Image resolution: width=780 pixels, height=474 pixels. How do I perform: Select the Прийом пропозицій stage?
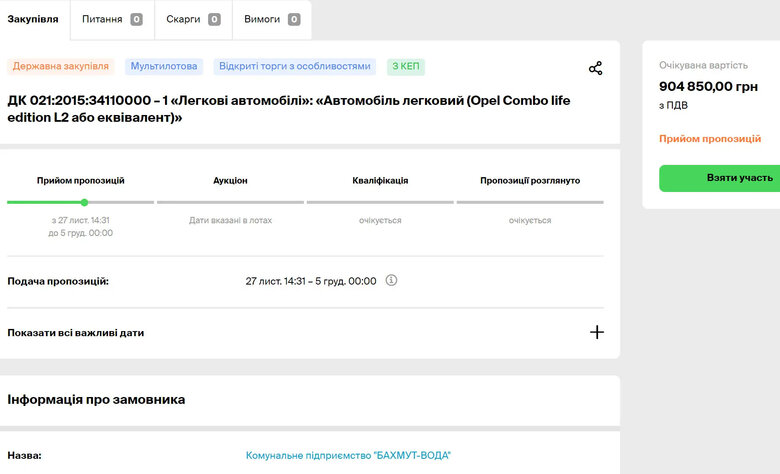80,181
